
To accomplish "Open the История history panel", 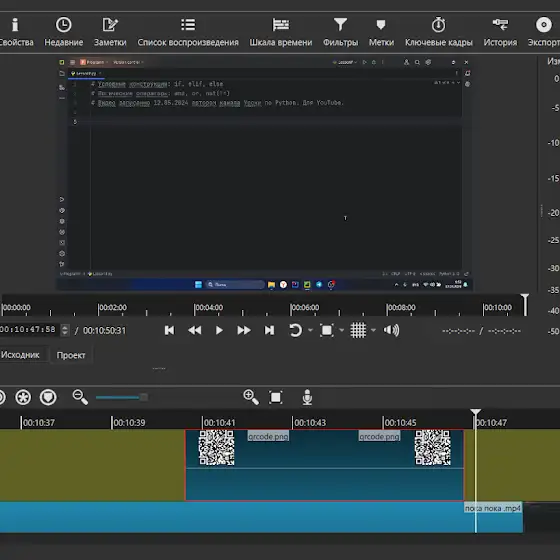I will (500, 32).
